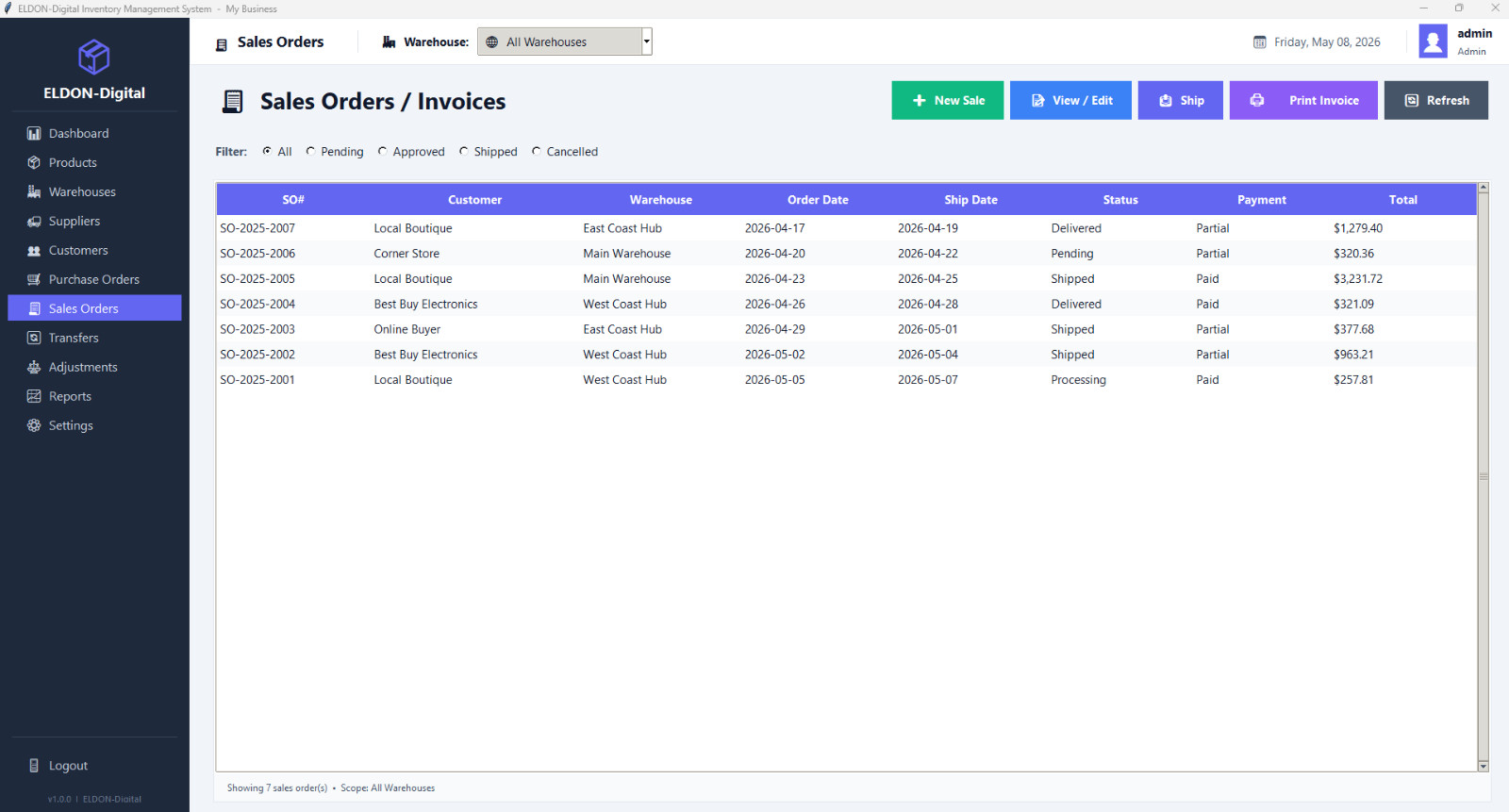Click the Reports icon in sidebar
The image size is (1509, 812).
pos(34,397)
